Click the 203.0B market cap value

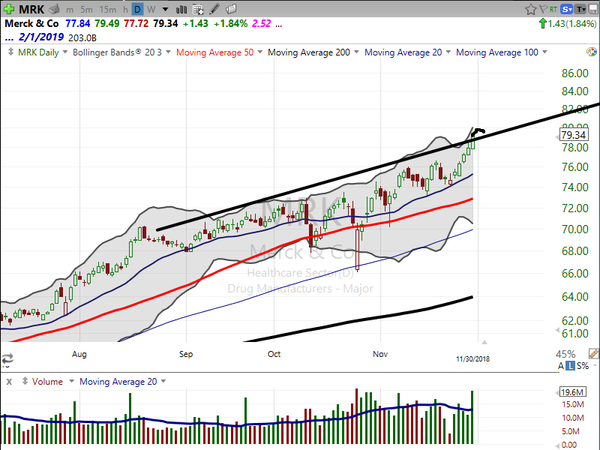click(x=82, y=38)
